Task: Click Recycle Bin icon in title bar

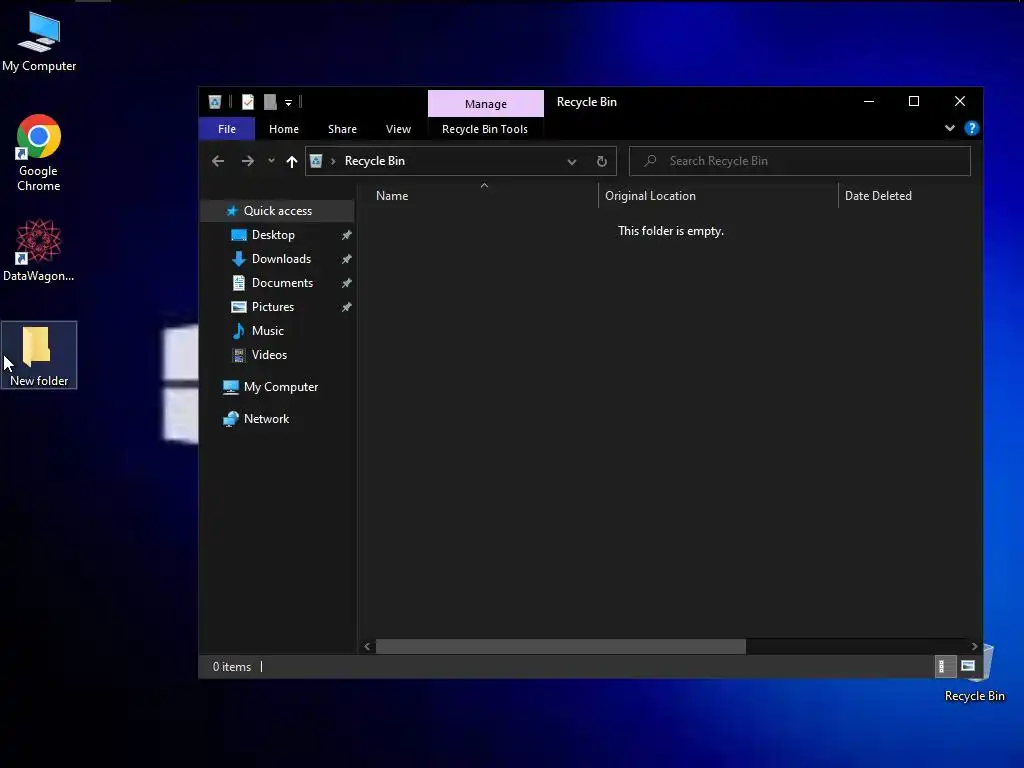Action: tap(215, 102)
